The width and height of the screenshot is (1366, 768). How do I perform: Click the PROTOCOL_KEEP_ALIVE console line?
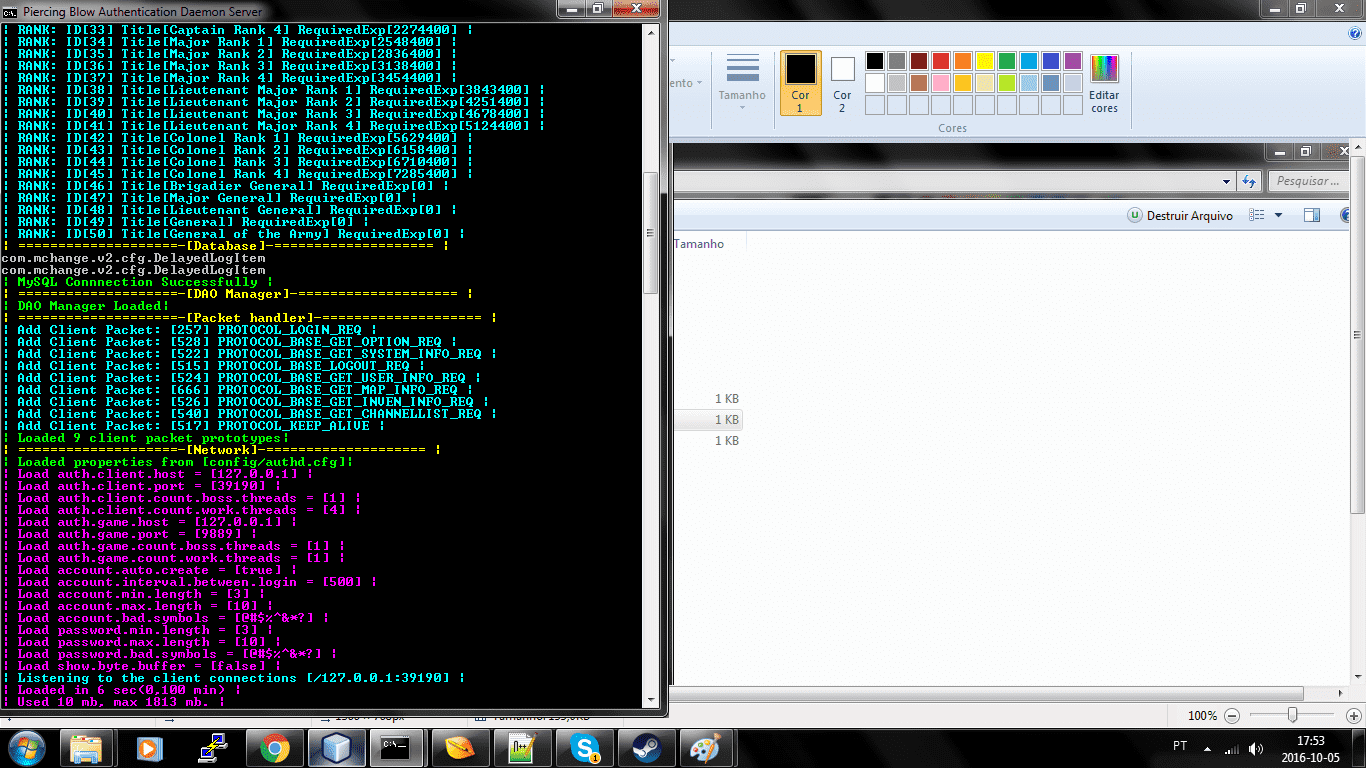pos(194,426)
